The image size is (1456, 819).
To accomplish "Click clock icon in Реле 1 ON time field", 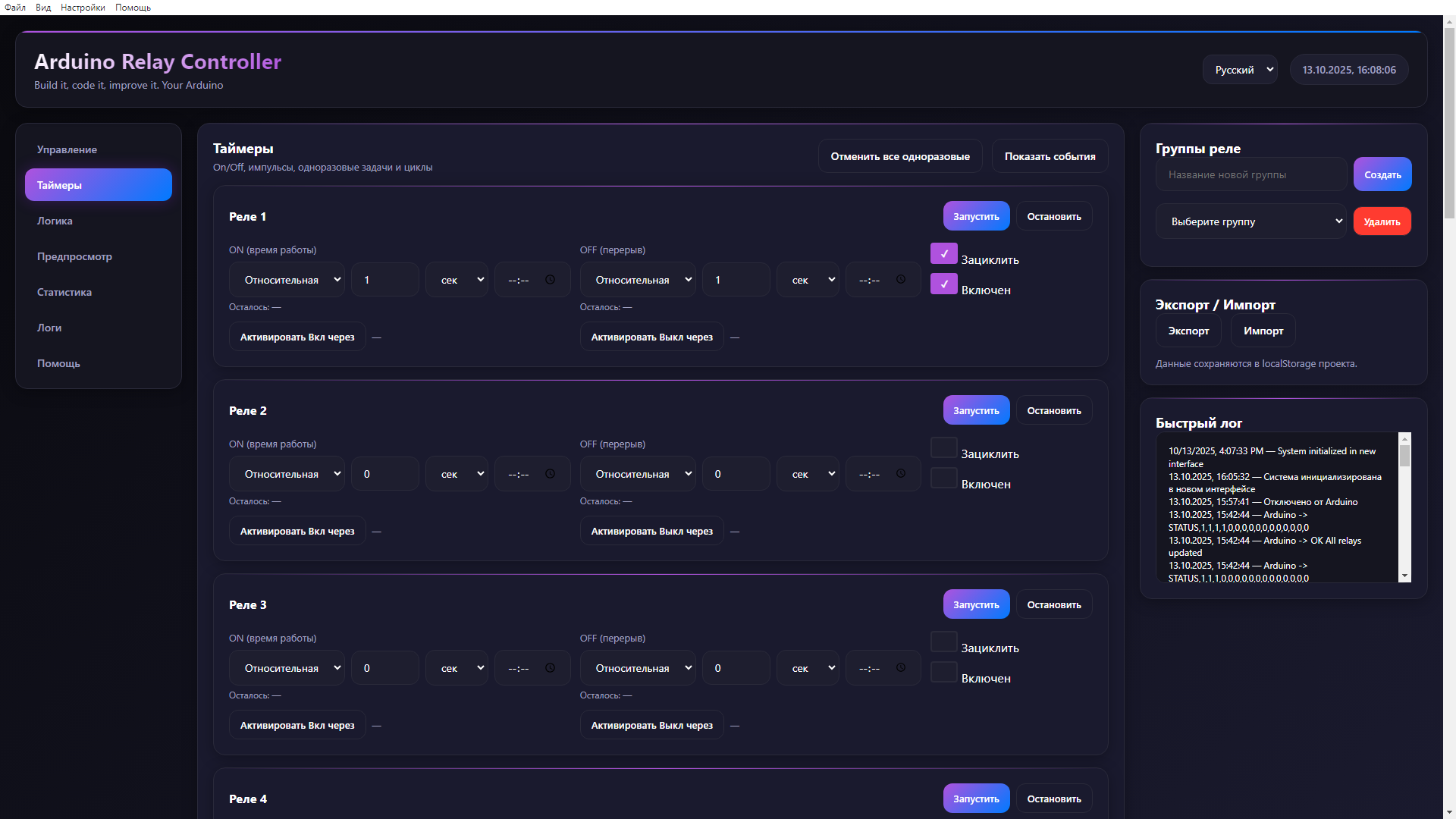I will click(x=550, y=280).
